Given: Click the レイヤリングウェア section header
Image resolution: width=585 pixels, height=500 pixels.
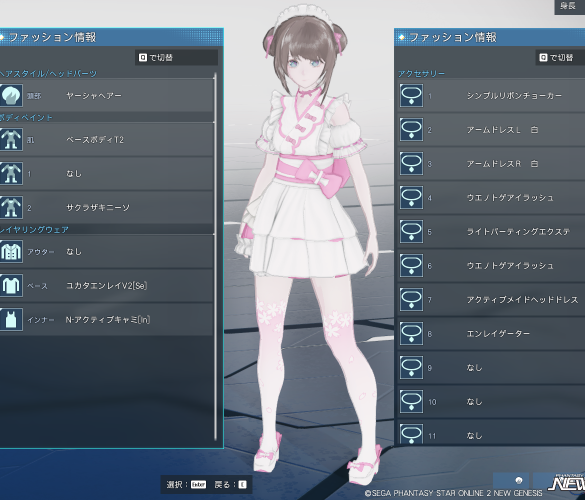Looking at the screenshot, I should [34, 229].
